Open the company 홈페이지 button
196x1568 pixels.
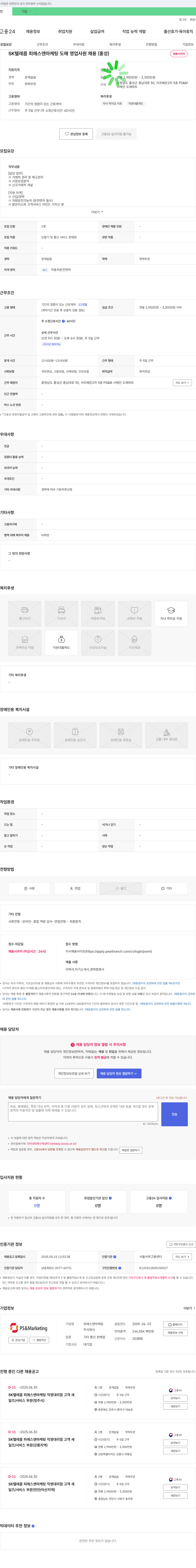tap(175, 1325)
